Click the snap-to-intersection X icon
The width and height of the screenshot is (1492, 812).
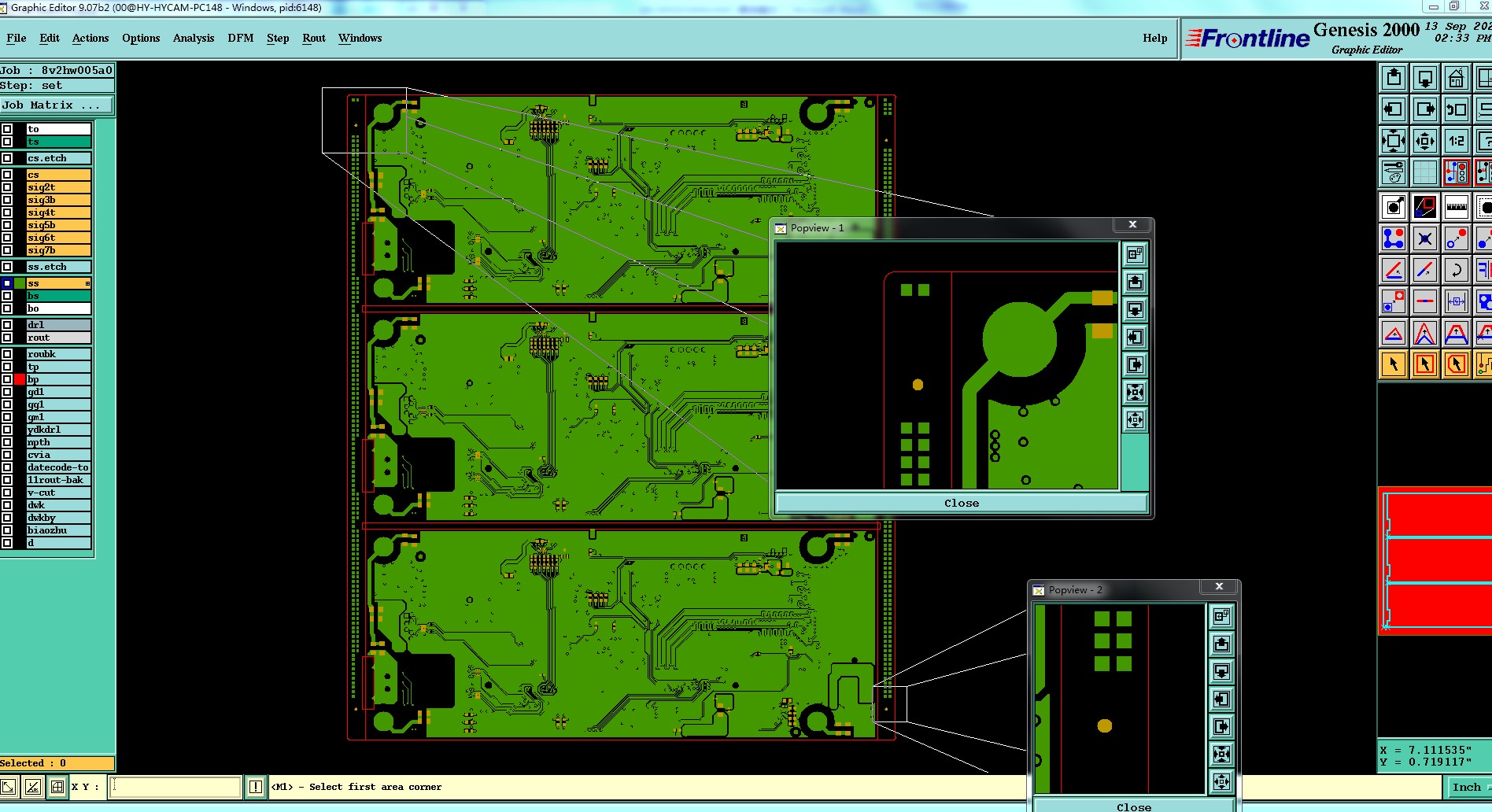pos(1425,238)
